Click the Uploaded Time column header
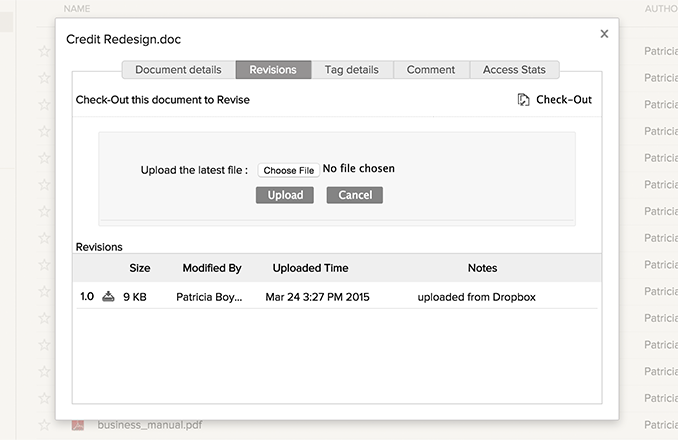Image resolution: width=678 pixels, height=440 pixels. pos(310,268)
